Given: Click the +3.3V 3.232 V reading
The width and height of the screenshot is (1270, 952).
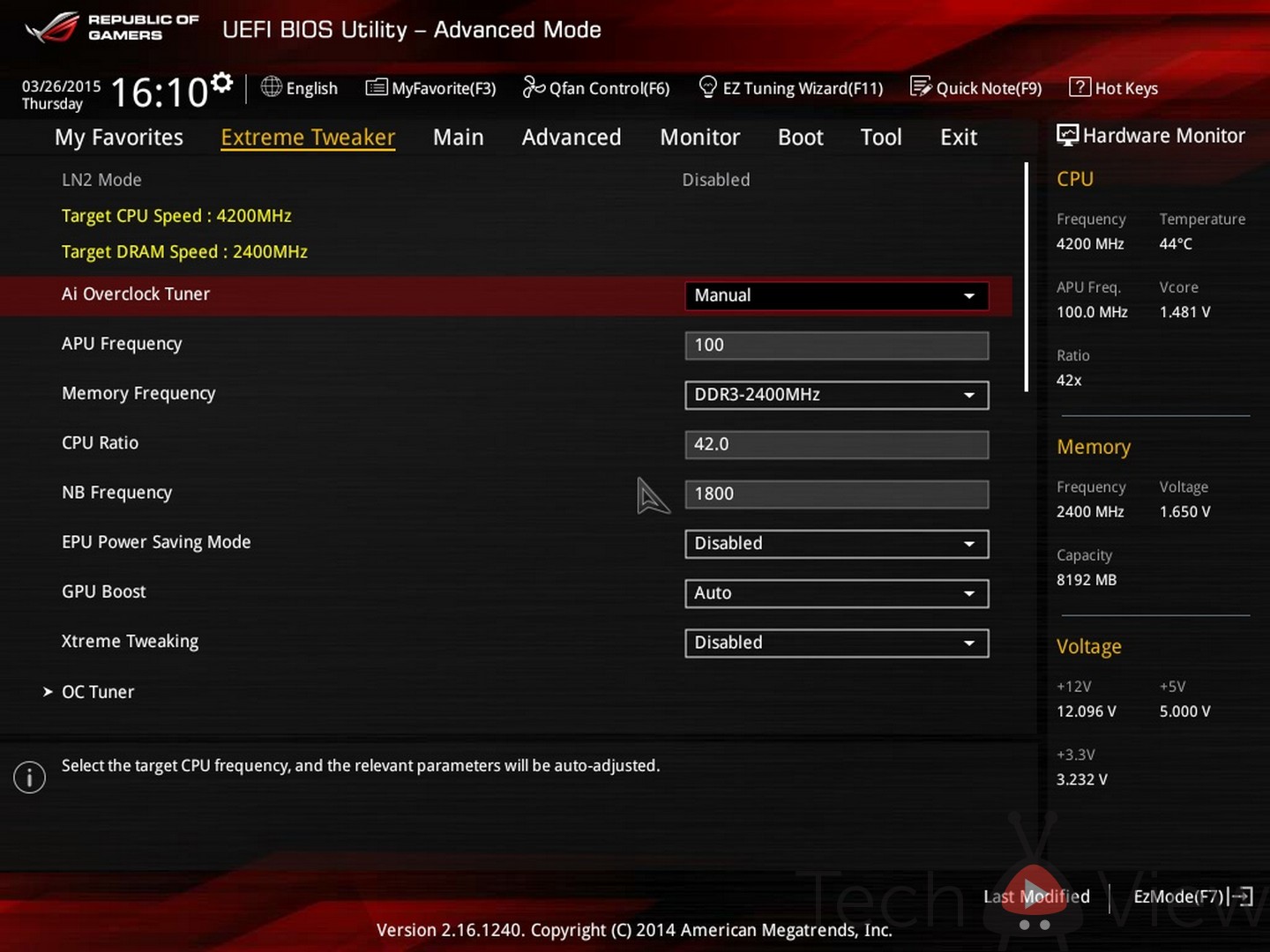Looking at the screenshot, I should point(1082,779).
